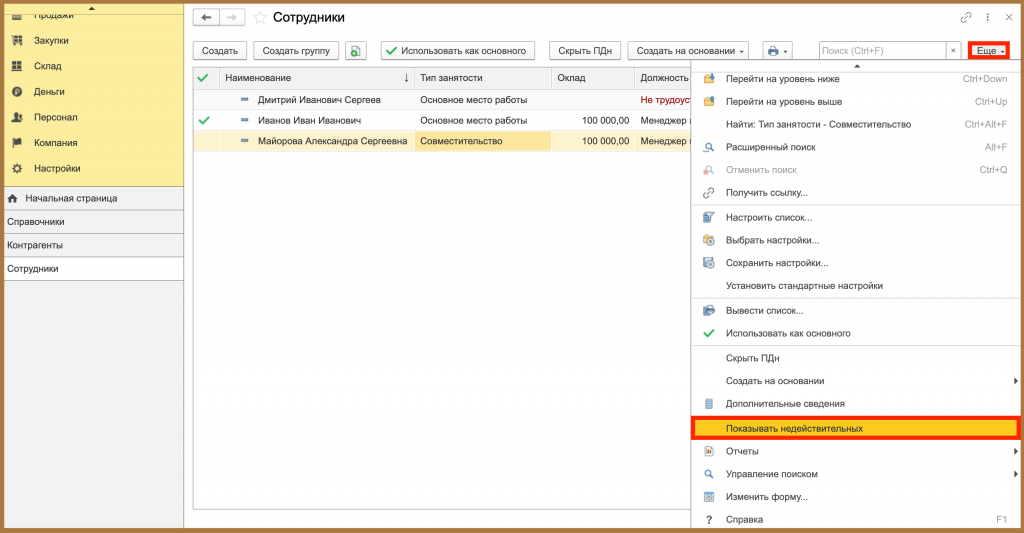The width and height of the screenshot is (1024, 533).
Task: Open the Сотрудники tab in the sidebar
Action: [x=93, y=269]
